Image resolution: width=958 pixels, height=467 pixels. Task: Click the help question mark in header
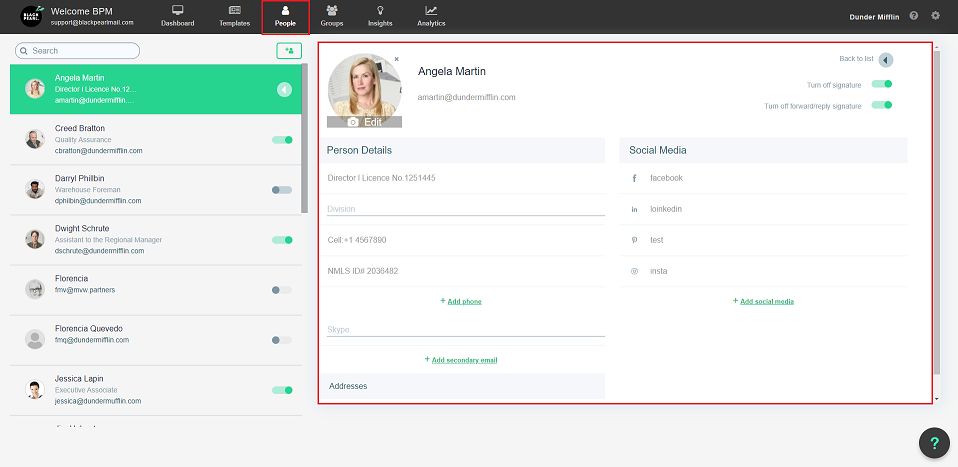coord(914,16)
